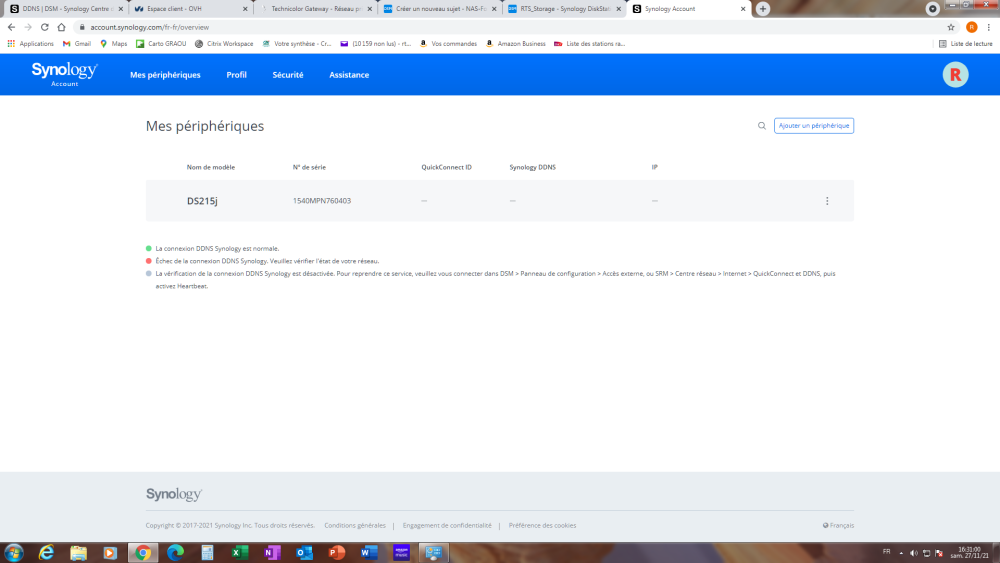This screenshot has height=563, width=1000.
Task: Open the Français language selector
Action: (x=838, y=525)
